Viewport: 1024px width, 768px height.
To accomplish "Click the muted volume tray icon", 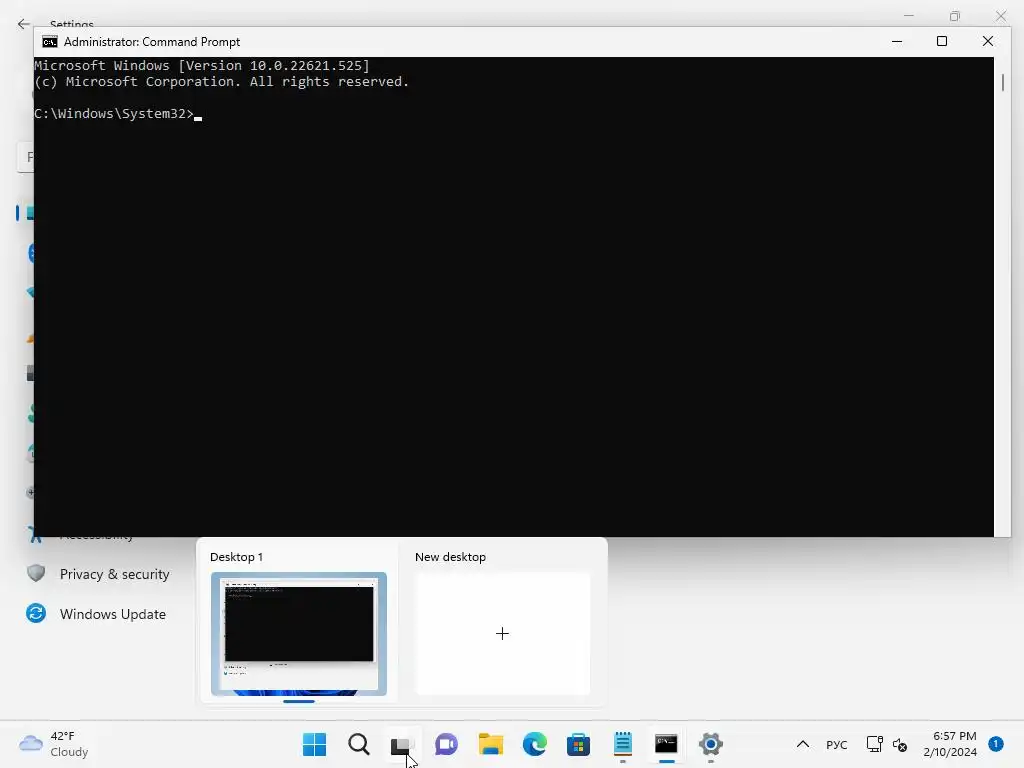I will (899, 744).
